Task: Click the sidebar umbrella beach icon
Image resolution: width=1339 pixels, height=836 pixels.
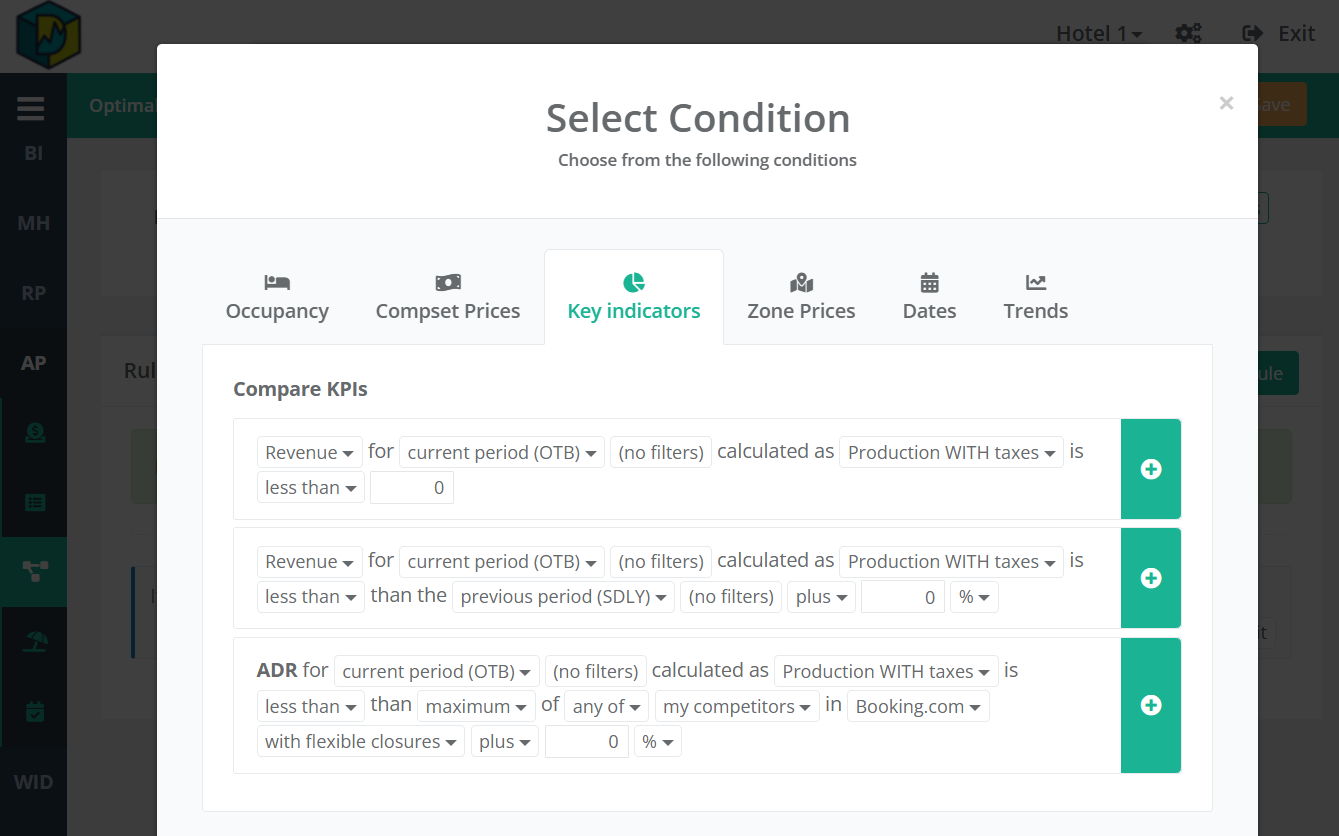Action: click(34, 641)
